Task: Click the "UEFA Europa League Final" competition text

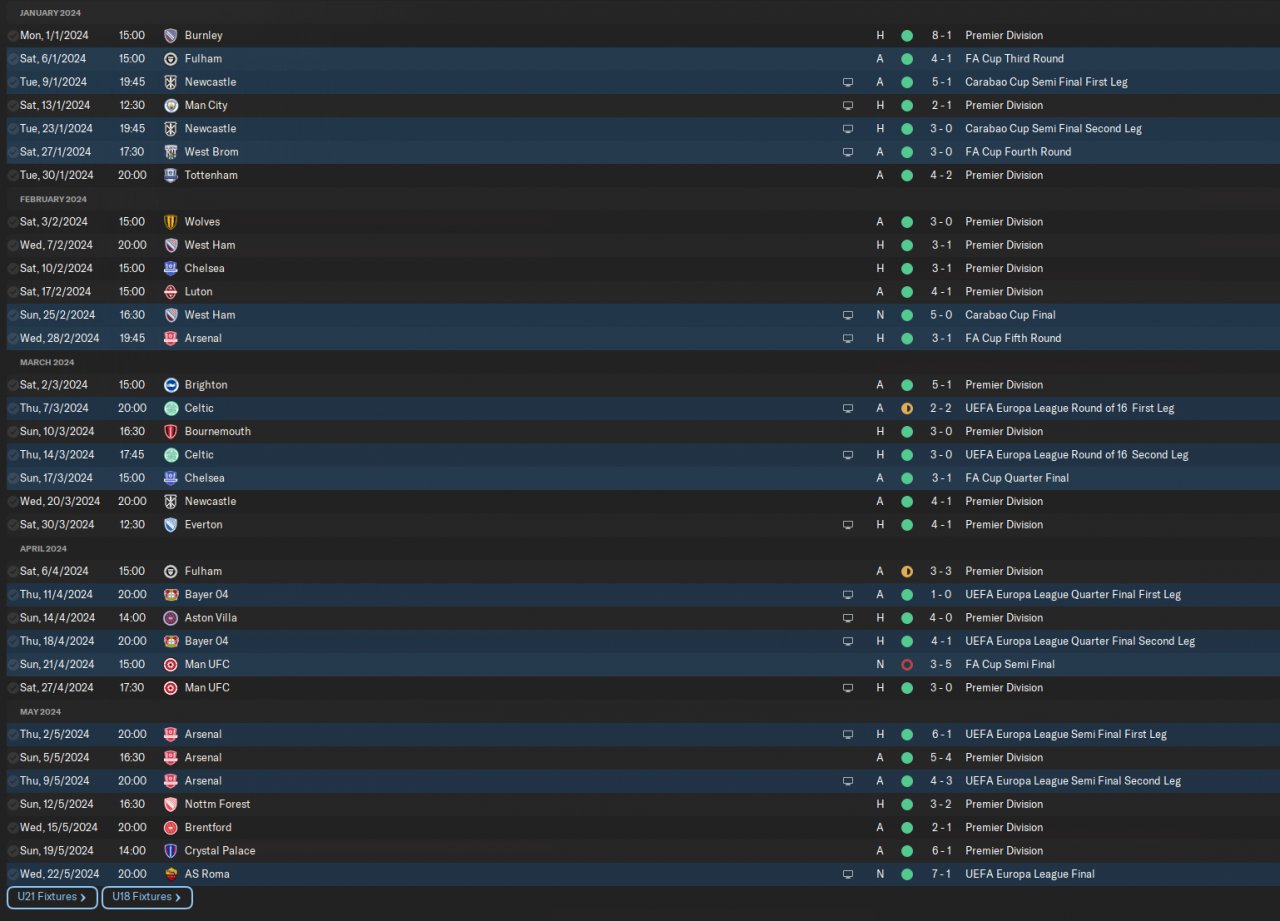Action: coord(1030,874)
